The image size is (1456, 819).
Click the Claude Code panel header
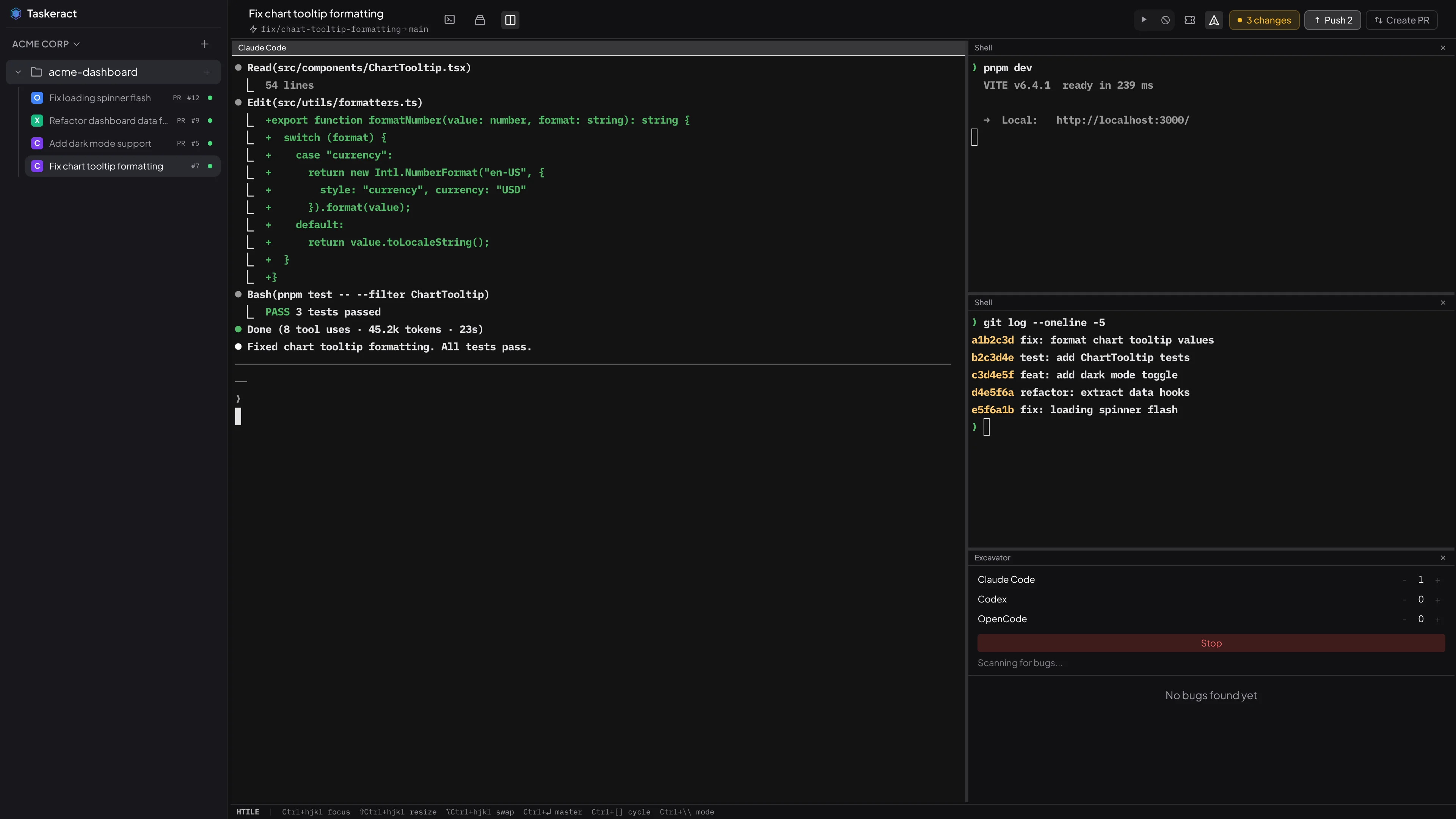click(x=261, y=47)
